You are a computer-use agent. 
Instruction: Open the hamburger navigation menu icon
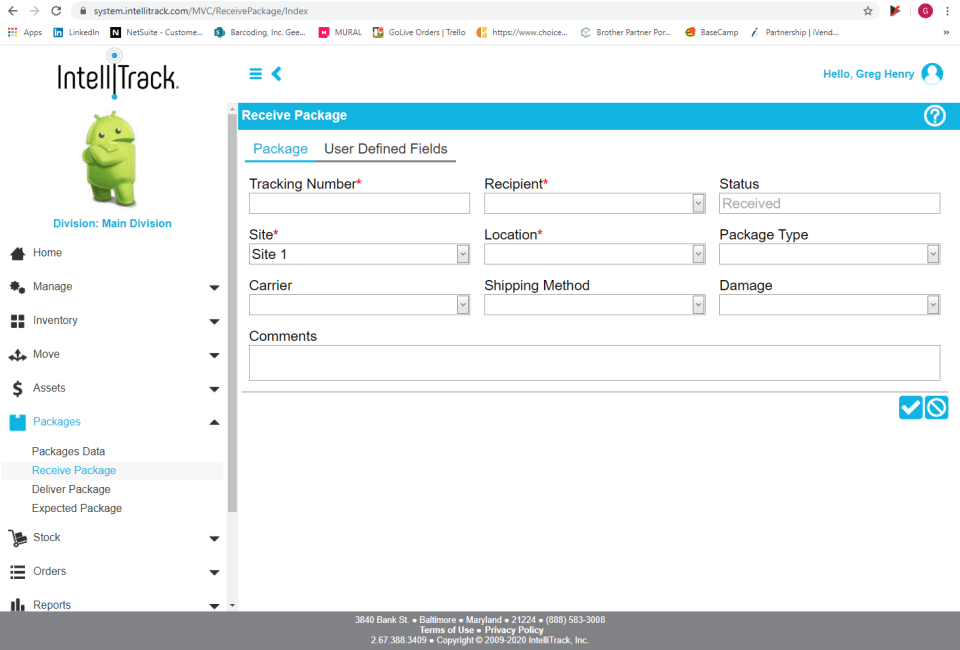point(255,73)
